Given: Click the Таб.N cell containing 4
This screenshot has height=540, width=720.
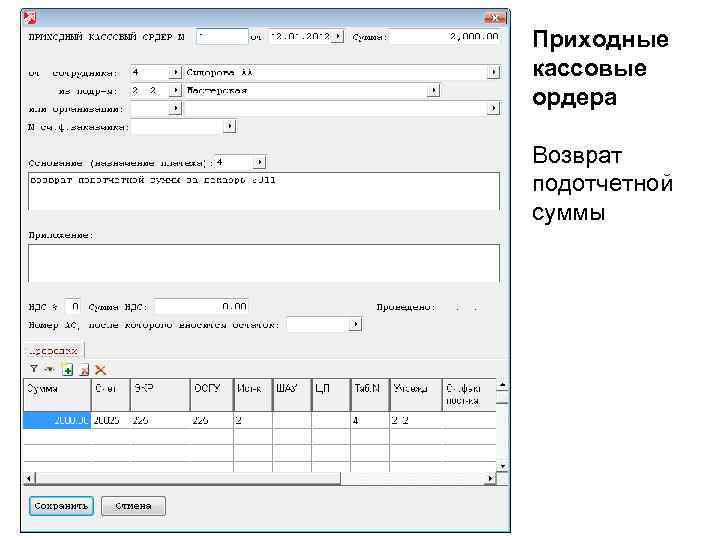Looking at the screenshot, I should [x=370, y=420].
